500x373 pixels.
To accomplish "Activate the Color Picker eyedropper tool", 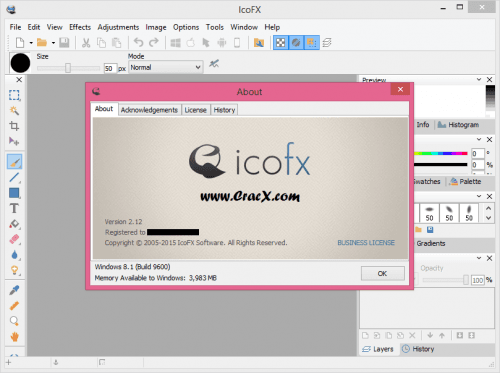I will pyautogui.click(x=14, y=290).
